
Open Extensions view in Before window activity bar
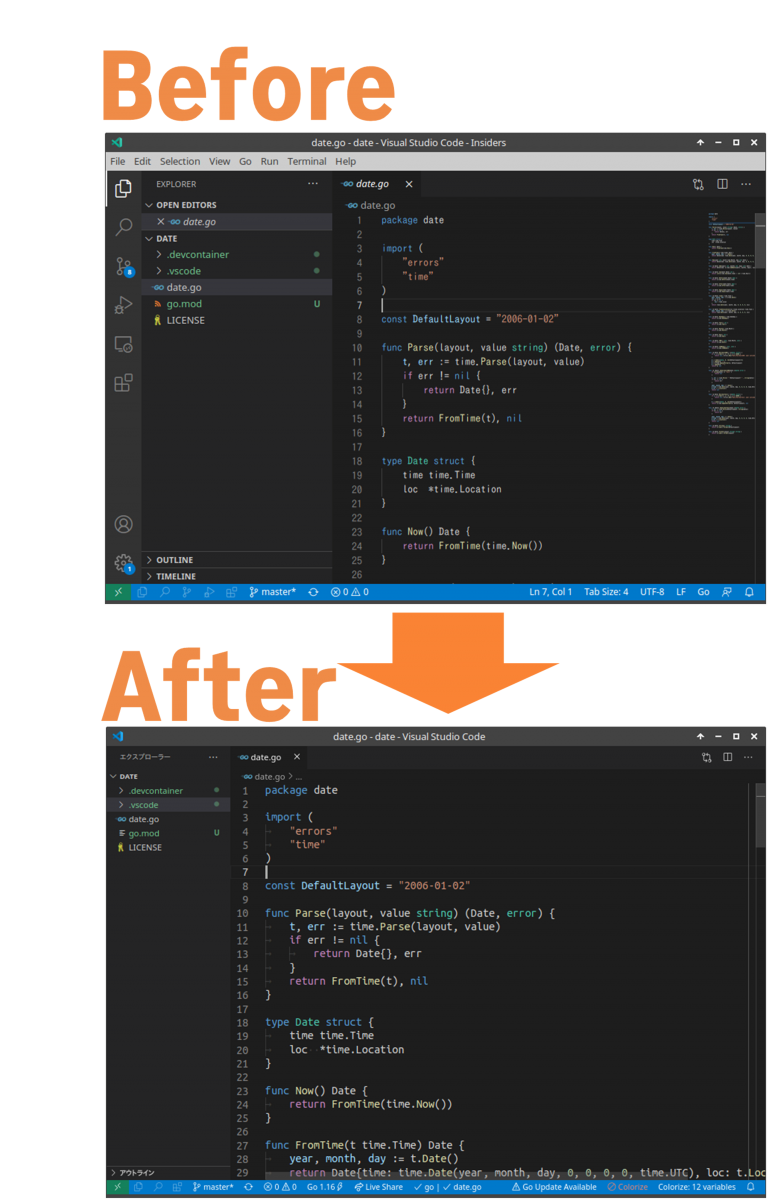pyautogui.click(x=123, y=383)
